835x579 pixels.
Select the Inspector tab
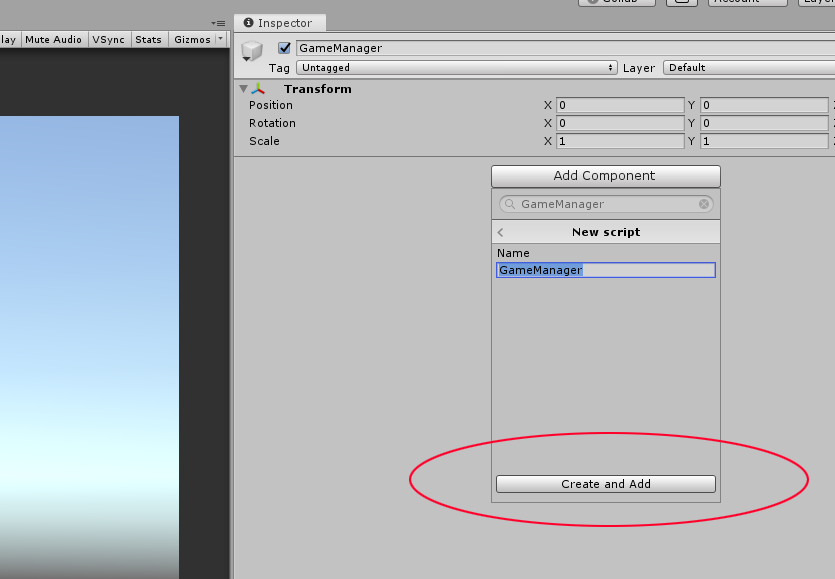point(279,23)
